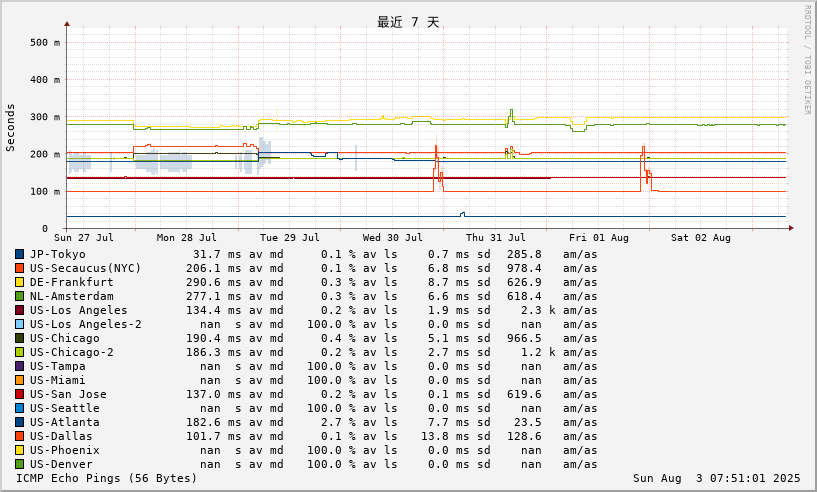Click the US-Atlanta legend color swatch
The width and height of the screenshot is (817, 492).
pos(19,422)
